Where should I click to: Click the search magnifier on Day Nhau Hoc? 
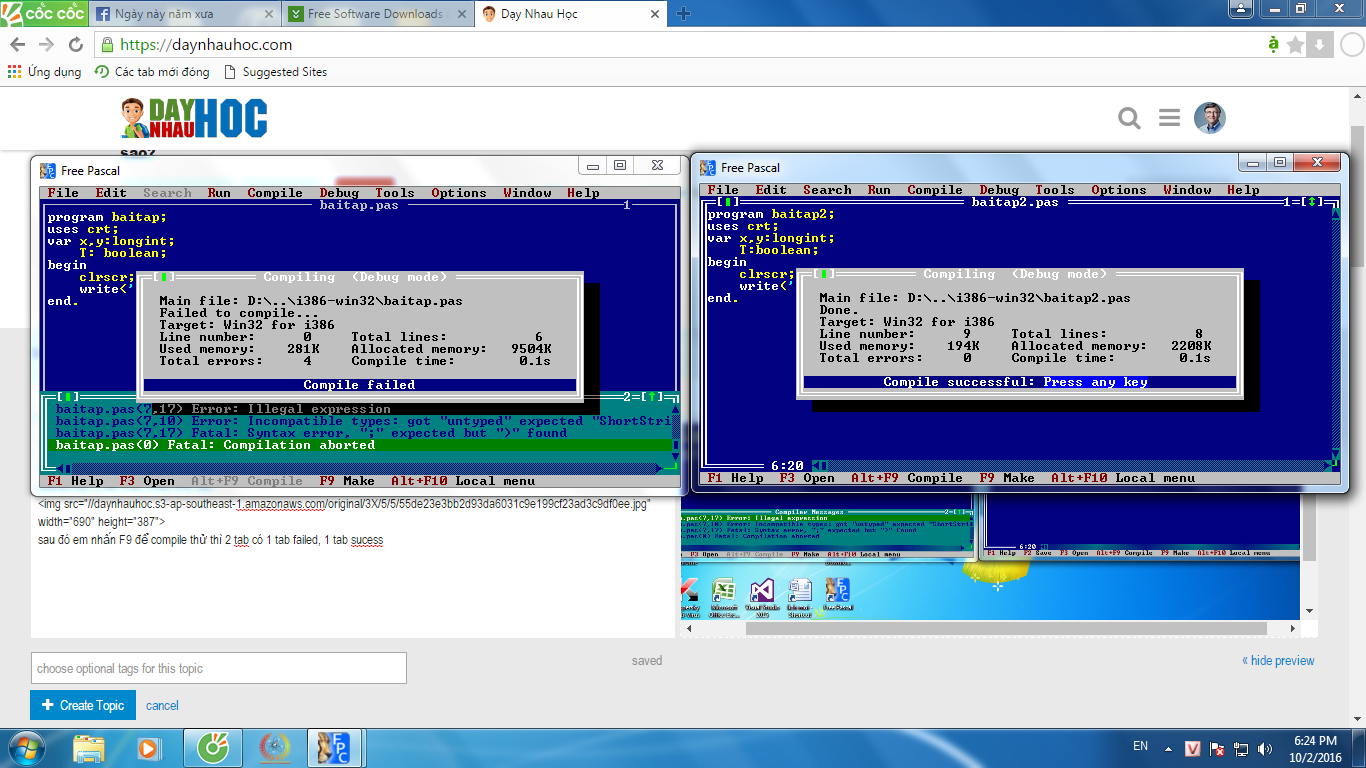point(1129,119)
